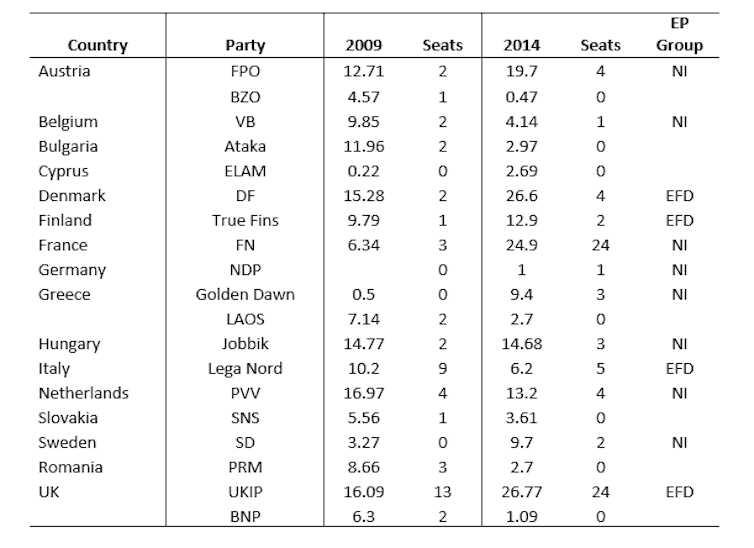
Task: Click the Country column header
Action: pyautogui.click(x=98, y=45)
